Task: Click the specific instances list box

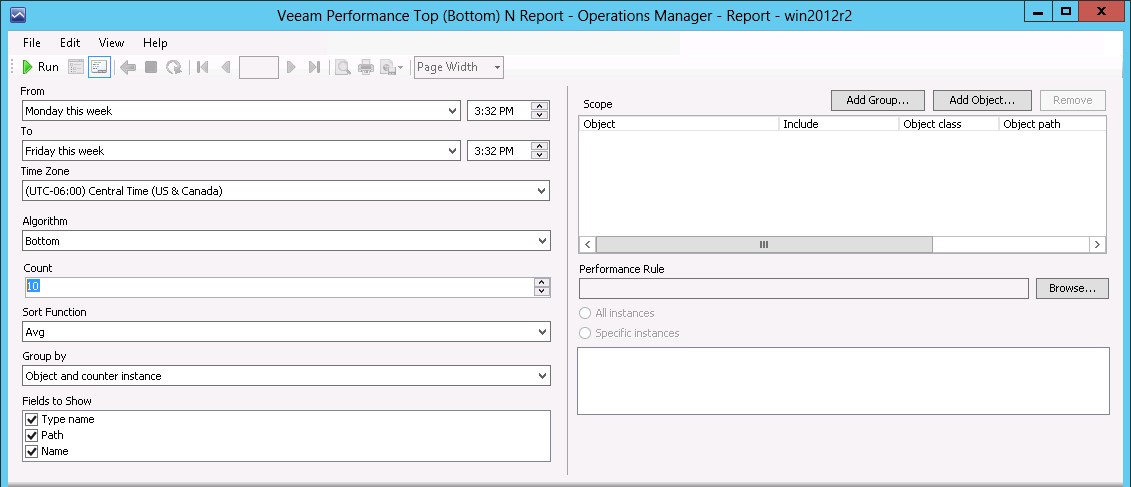Action: point(843,381)
